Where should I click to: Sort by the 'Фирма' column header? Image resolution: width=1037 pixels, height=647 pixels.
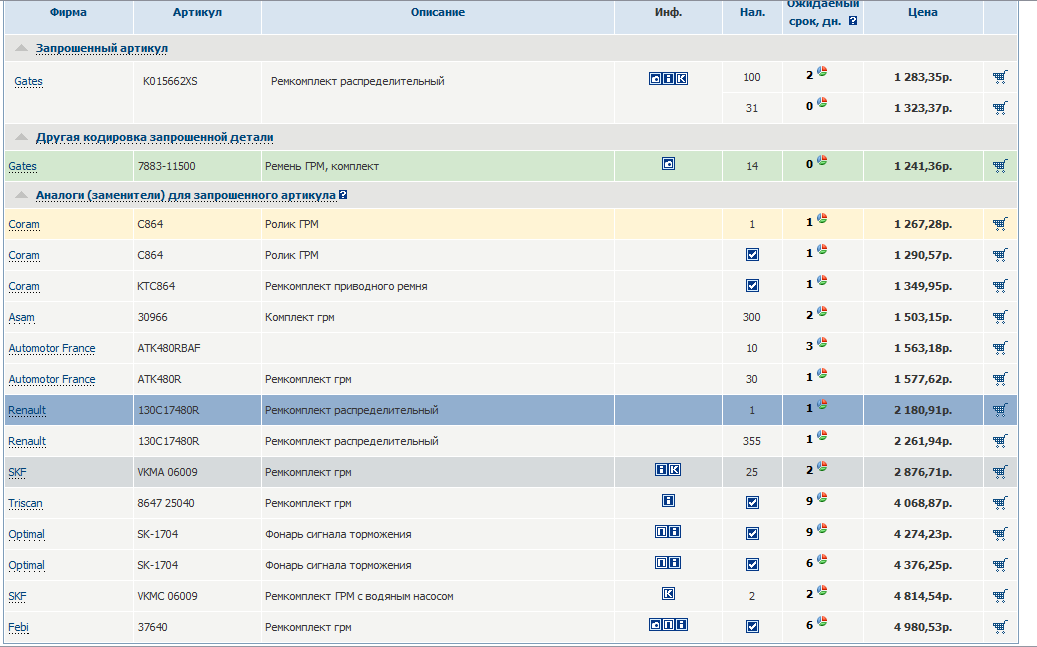67,13
